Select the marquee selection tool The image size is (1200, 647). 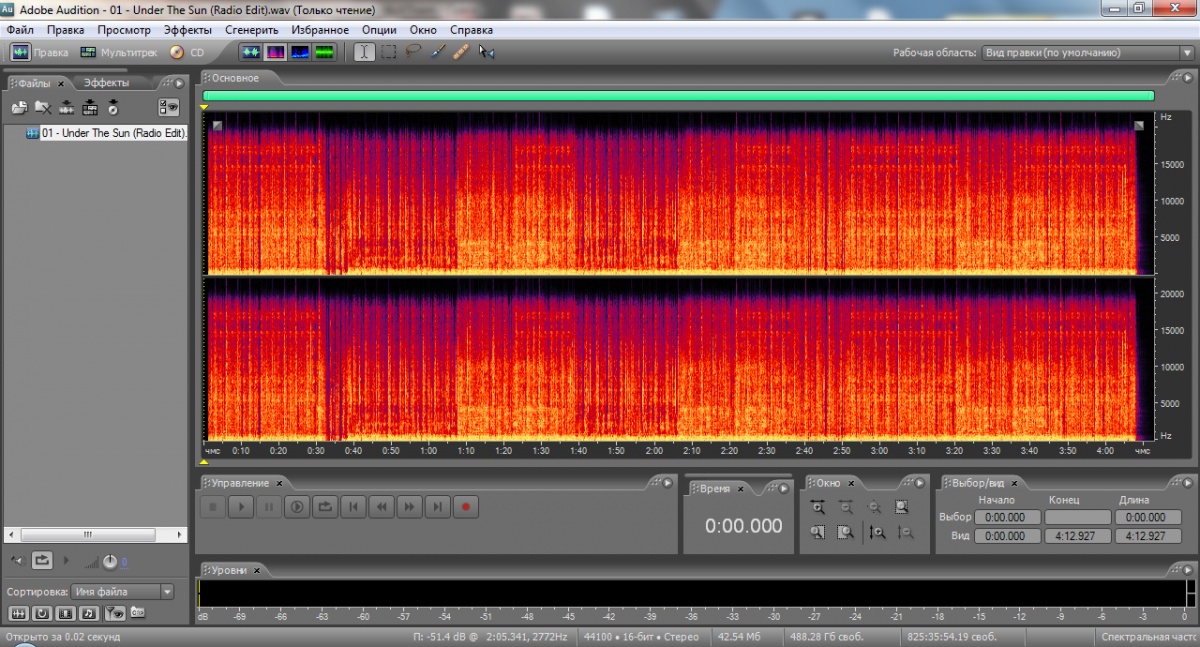[389, 52]
